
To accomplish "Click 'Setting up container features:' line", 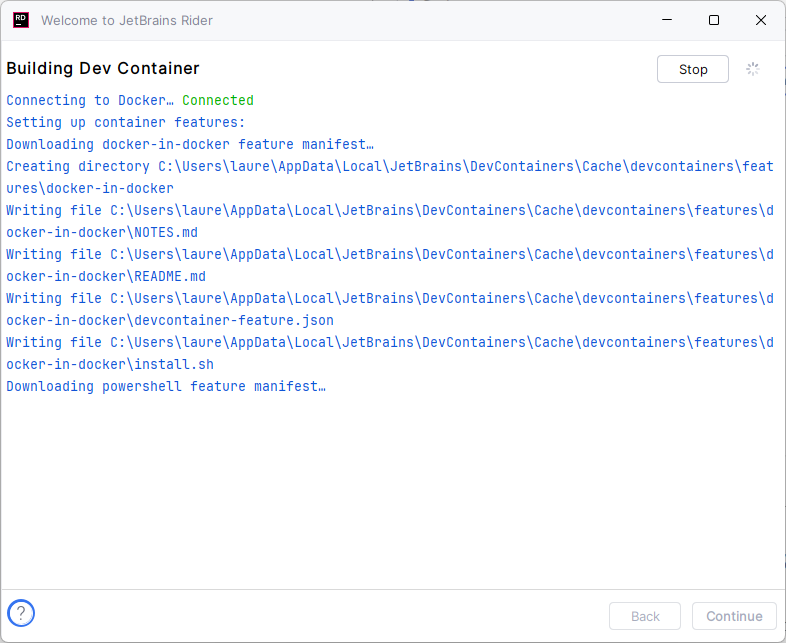I will [126, 122].
